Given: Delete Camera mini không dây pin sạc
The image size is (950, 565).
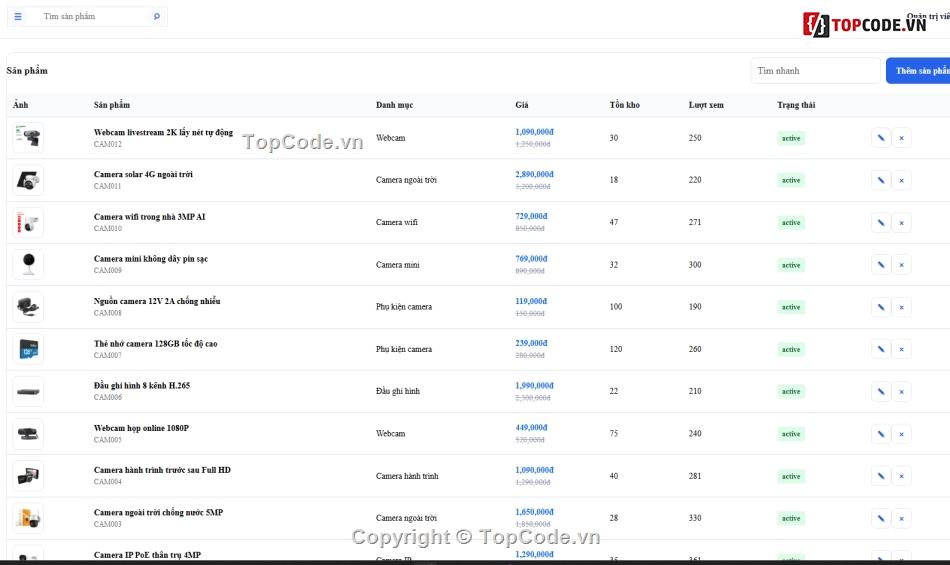Looking at the screenshot, I should pyautogui.click(x=902, y=265).
